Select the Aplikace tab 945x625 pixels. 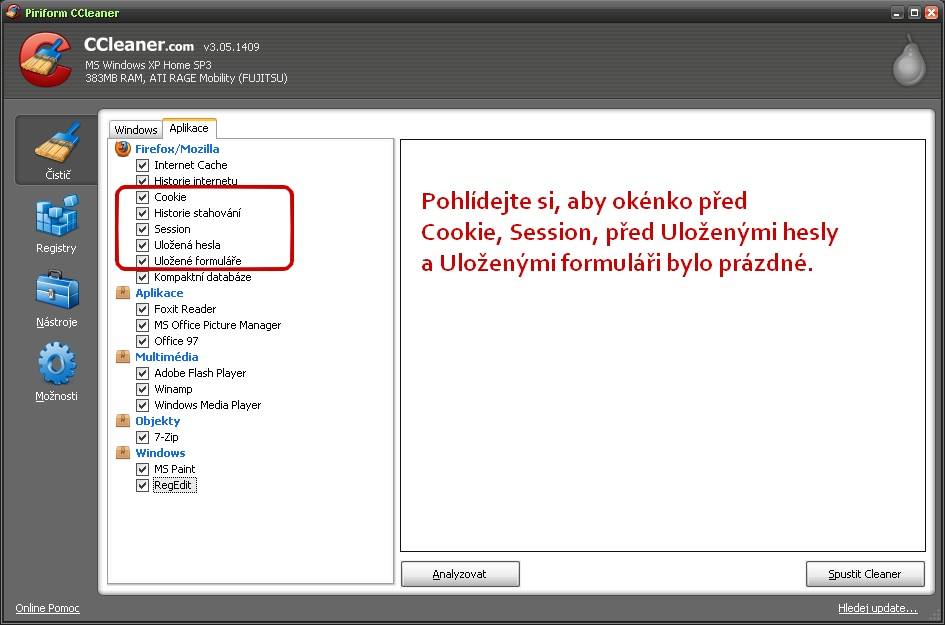189,128
